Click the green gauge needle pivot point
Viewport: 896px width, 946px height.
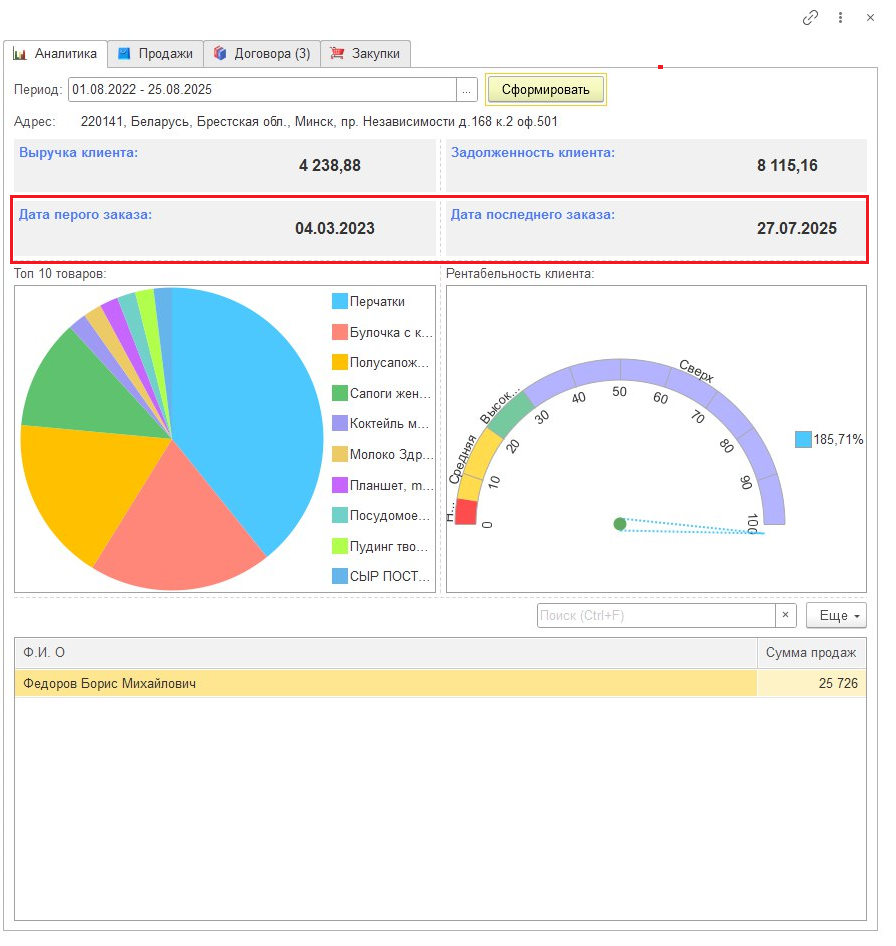coord(620,524)
